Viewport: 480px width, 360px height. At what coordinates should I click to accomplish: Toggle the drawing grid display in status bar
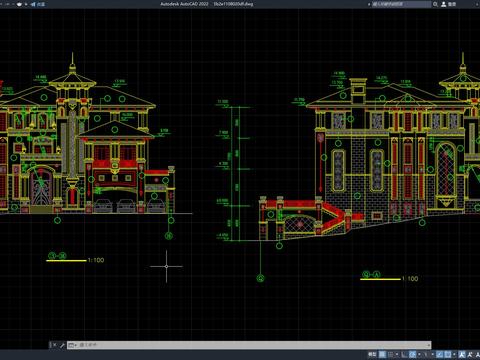(x=382, y=354)
